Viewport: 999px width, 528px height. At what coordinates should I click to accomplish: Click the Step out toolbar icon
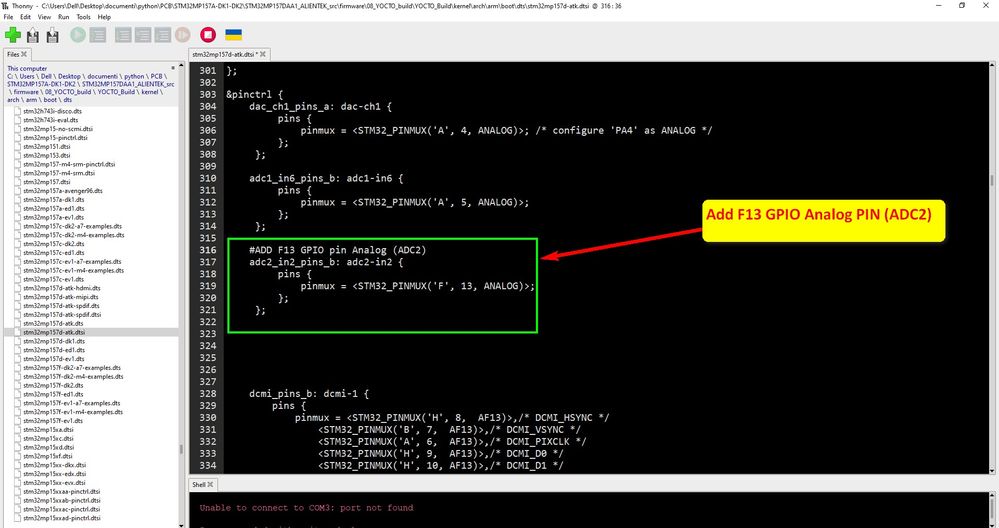pos(162,34)
